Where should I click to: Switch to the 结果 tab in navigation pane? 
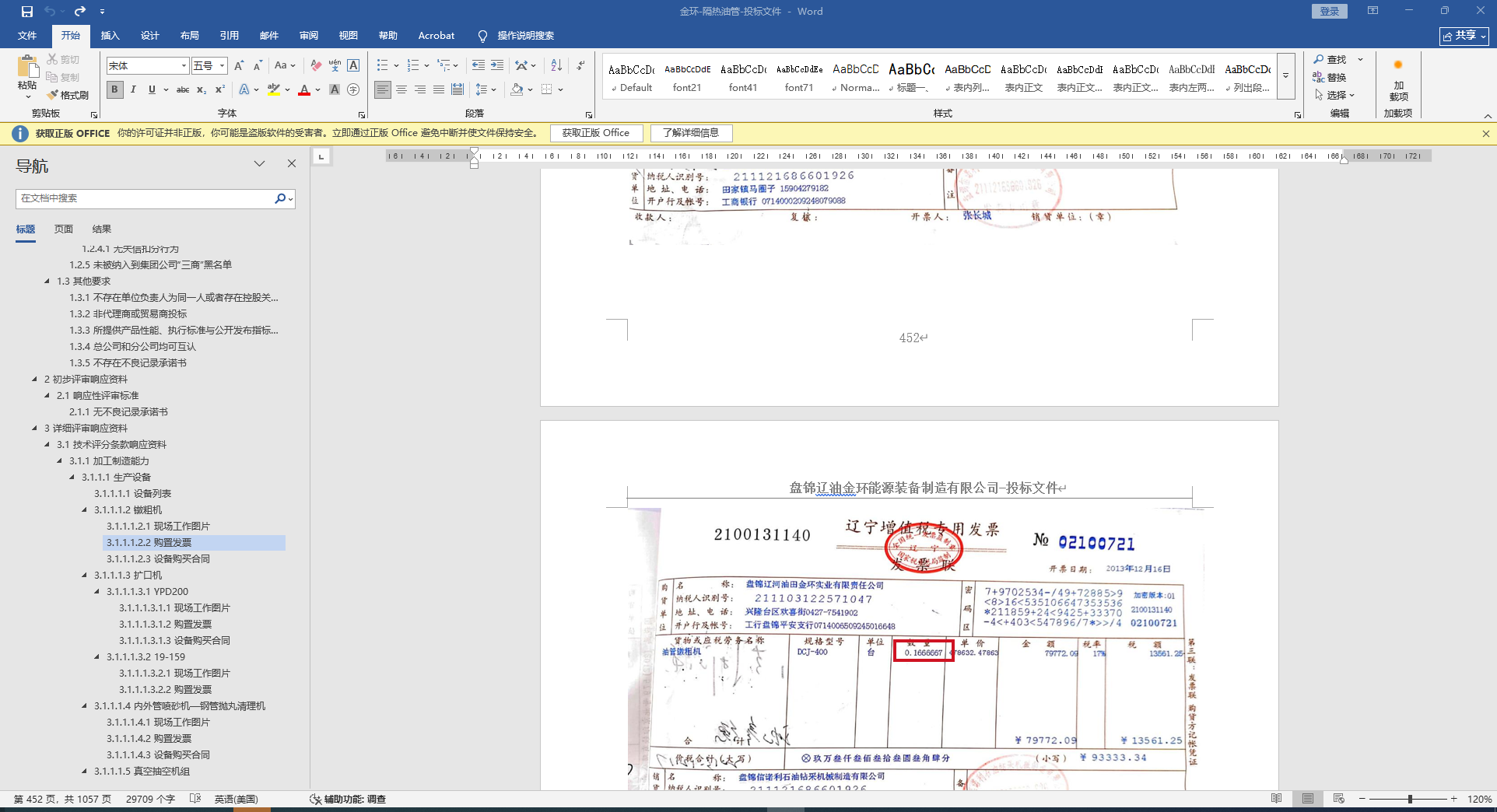click(102, 229)
